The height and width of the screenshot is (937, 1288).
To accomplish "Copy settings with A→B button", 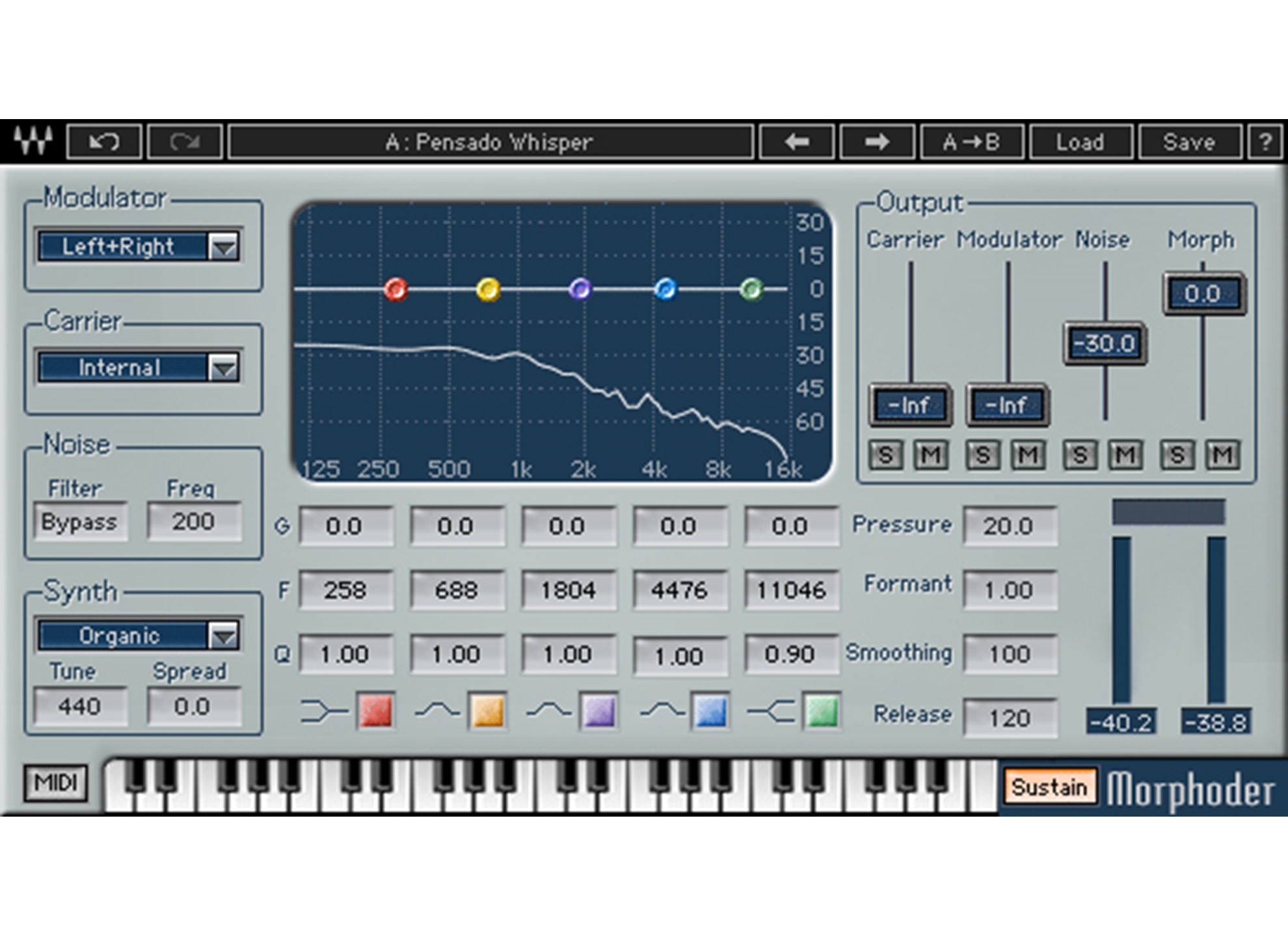I will [971, 141].
